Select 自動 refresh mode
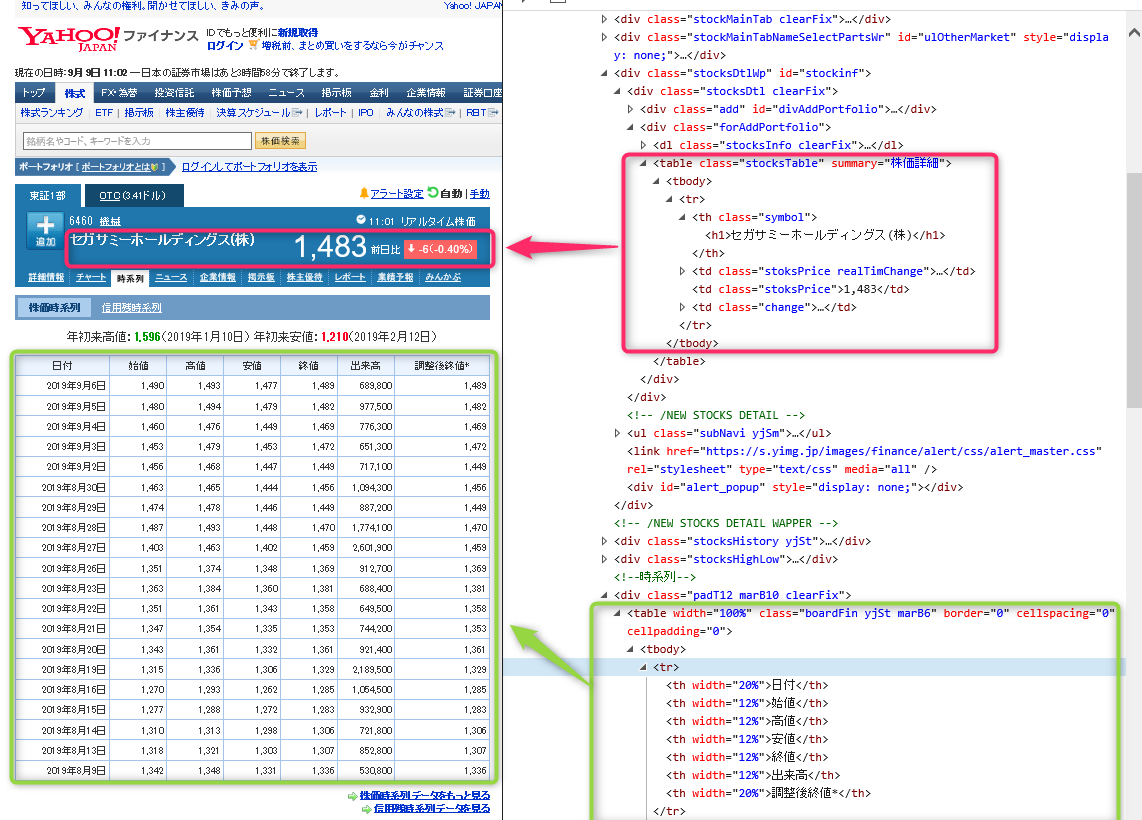The image size is (1142, 820). (x=451, y=194)
